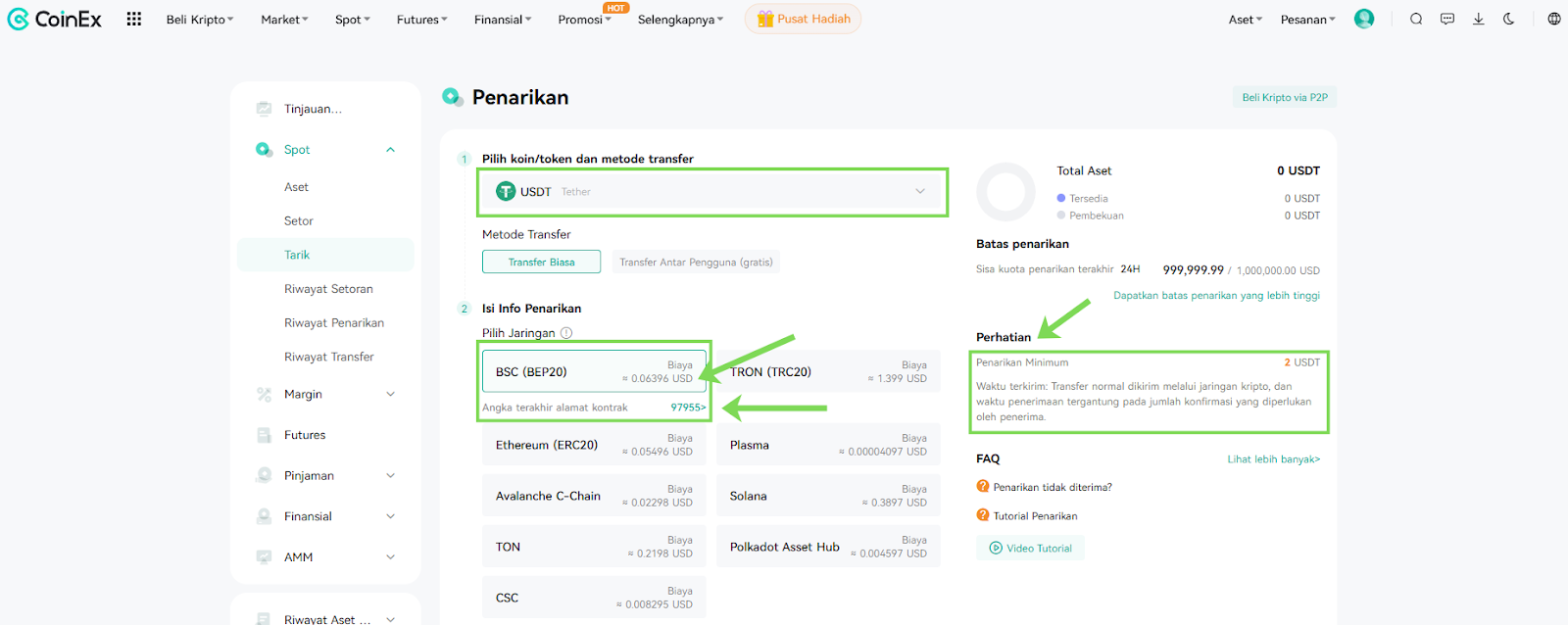Viewport: 1568px width, 625px height.
Task: Open Setor in the sidebar
Action: [x=299, y=220]
